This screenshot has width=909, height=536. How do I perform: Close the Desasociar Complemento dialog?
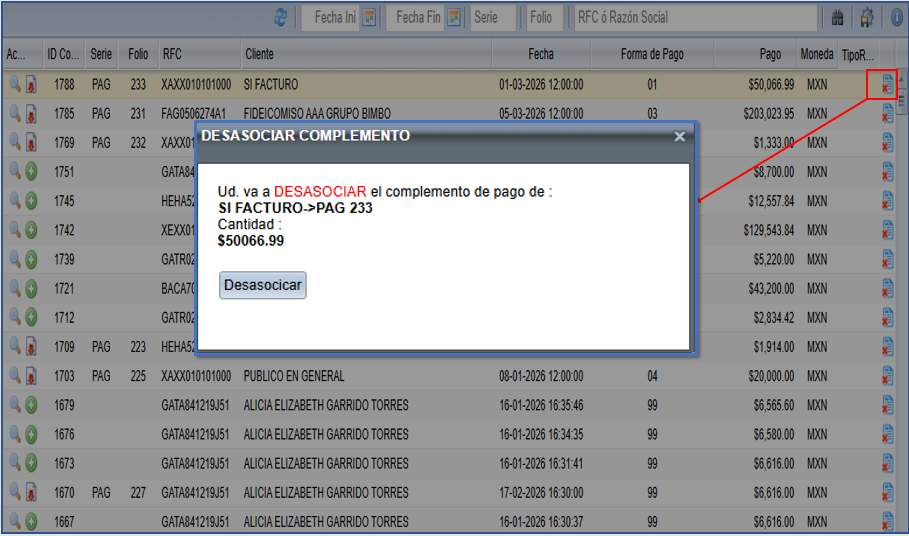click(x=680, y=137)
